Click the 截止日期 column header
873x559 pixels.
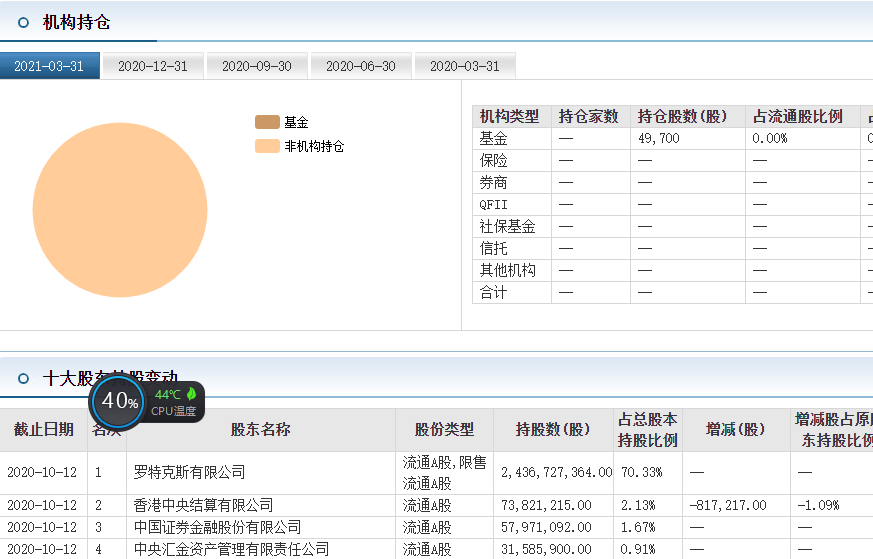pyautogui.click(x=43, y=429)
